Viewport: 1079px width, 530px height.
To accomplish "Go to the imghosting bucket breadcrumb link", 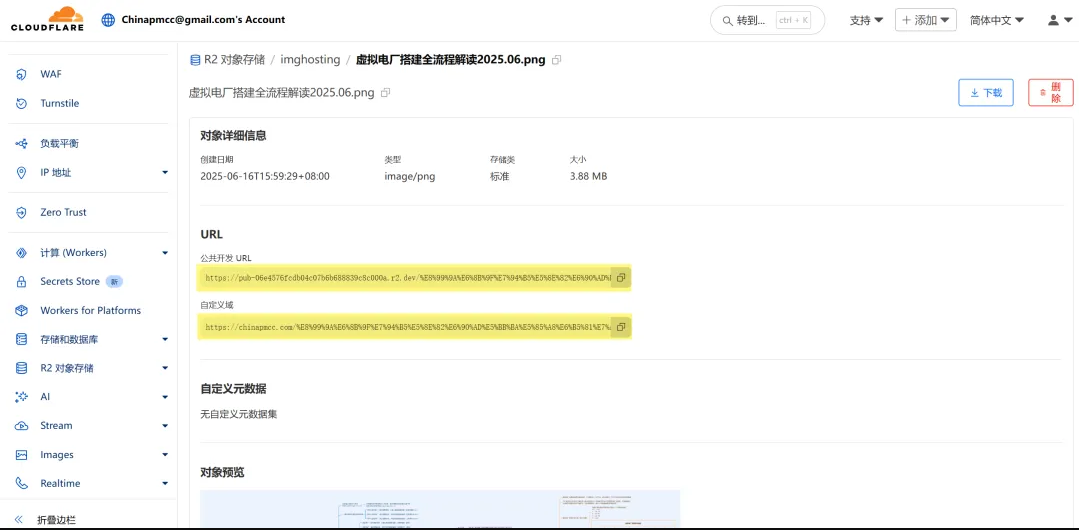I will 310,60.
